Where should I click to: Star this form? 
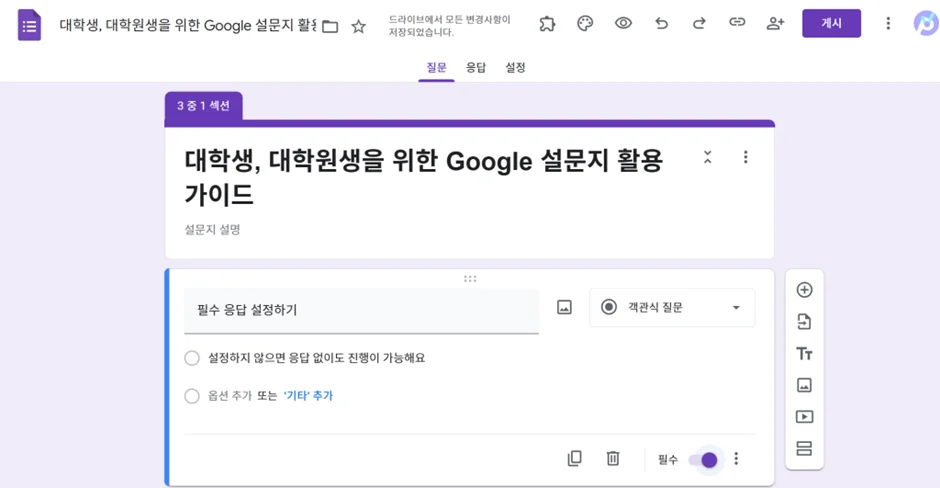[358, 26]
